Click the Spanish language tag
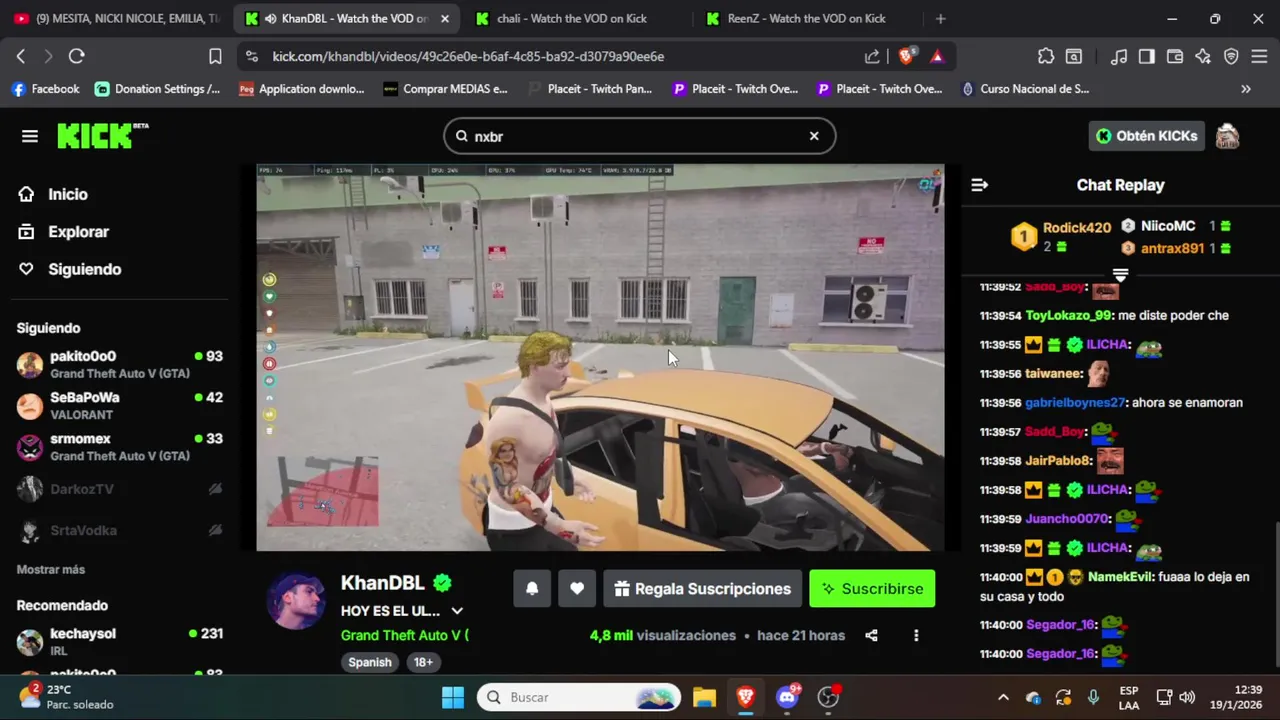 (x=370, y=662)
